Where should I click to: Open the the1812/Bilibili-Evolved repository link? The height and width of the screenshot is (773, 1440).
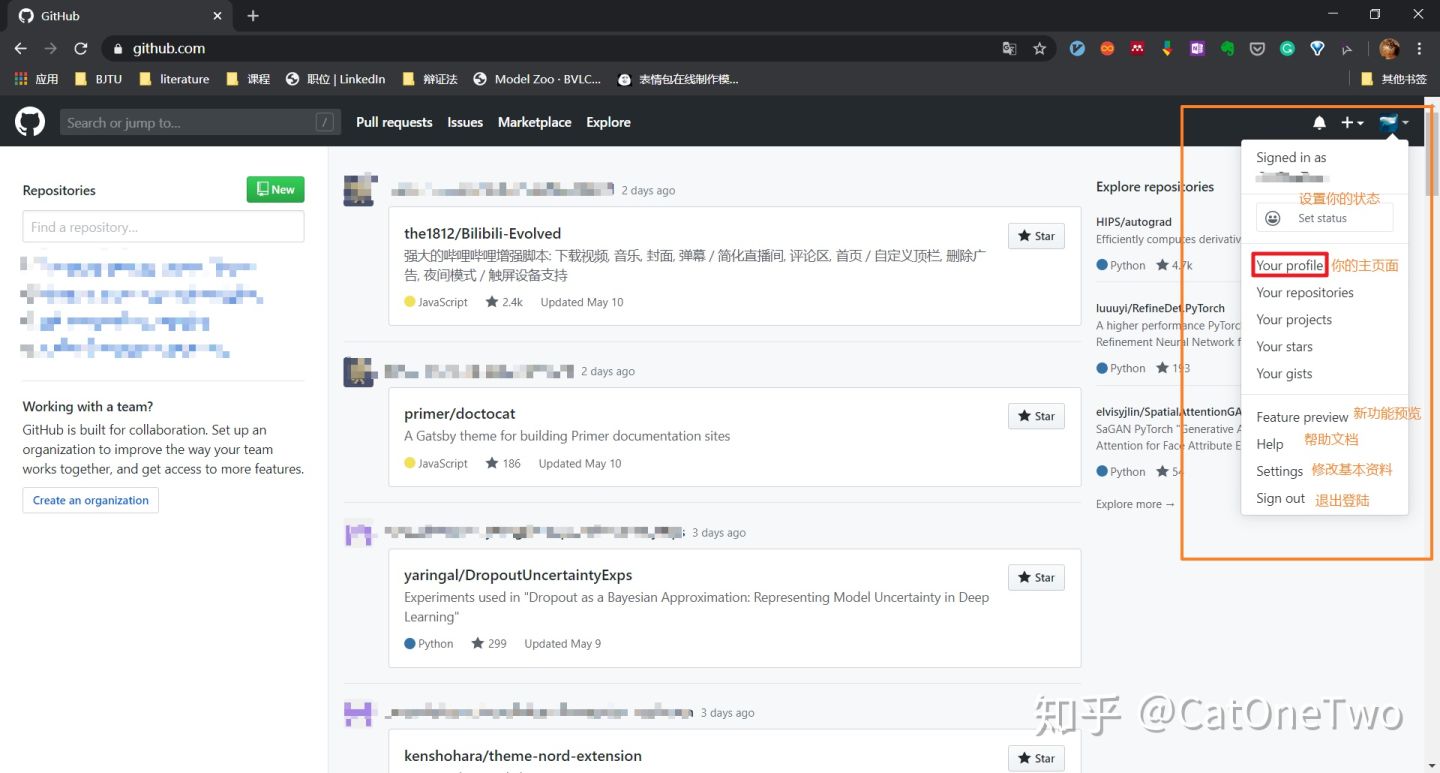click(482, 233)
